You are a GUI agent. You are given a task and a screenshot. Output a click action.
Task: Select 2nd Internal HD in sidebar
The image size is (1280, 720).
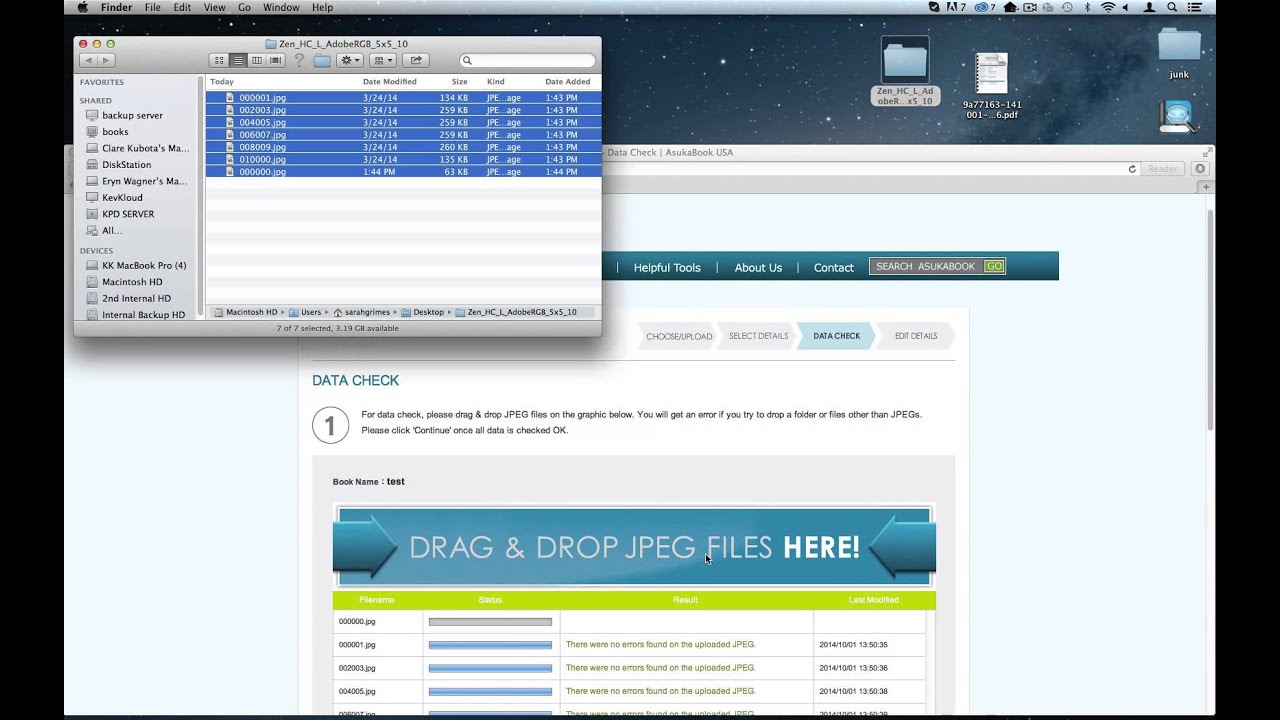[136, 298]
